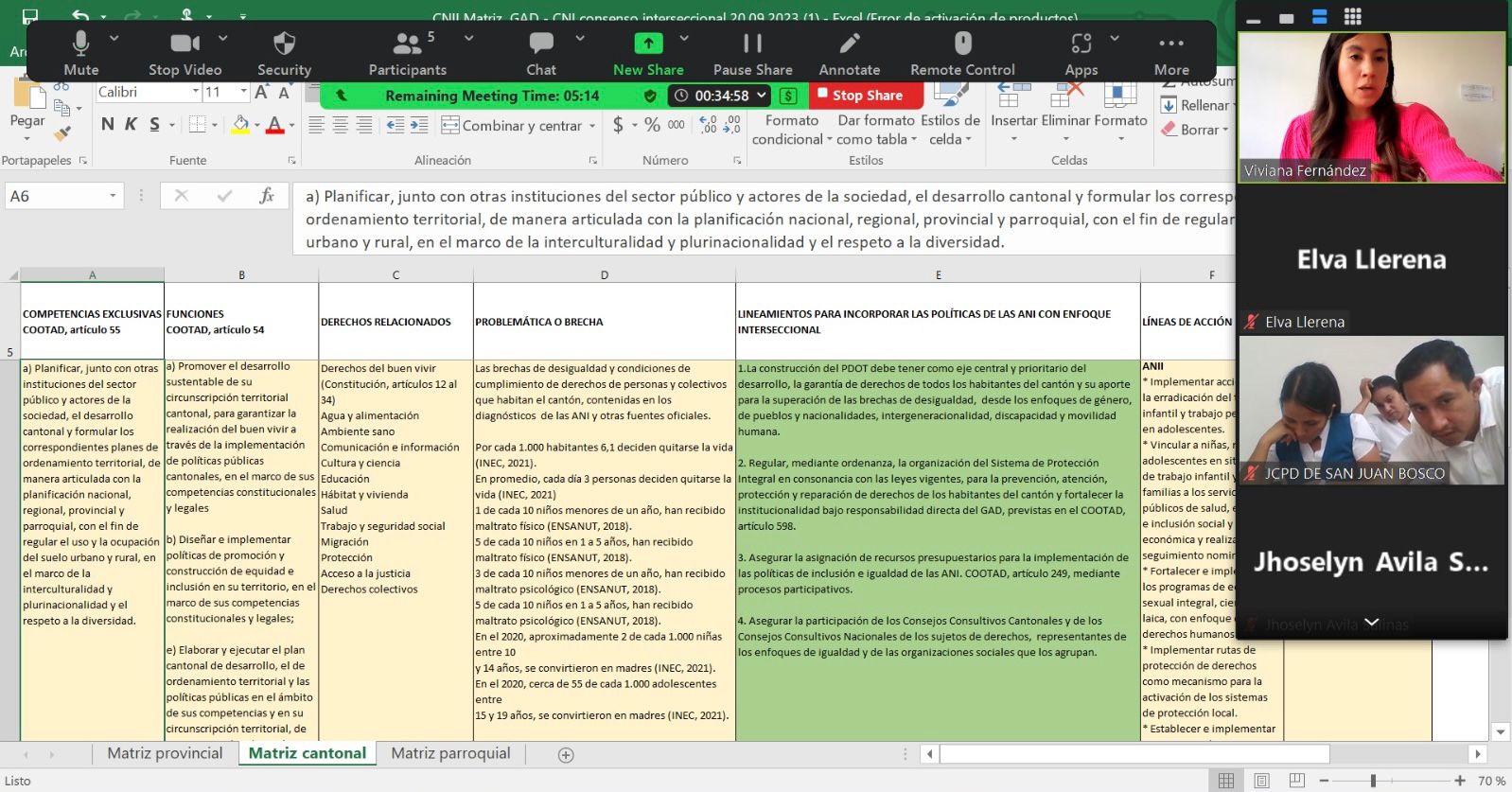This screenshot has width=1512, height=792.
Task: Expand Combinar y centrar dropdown arrow
Action: click(593, 126)
